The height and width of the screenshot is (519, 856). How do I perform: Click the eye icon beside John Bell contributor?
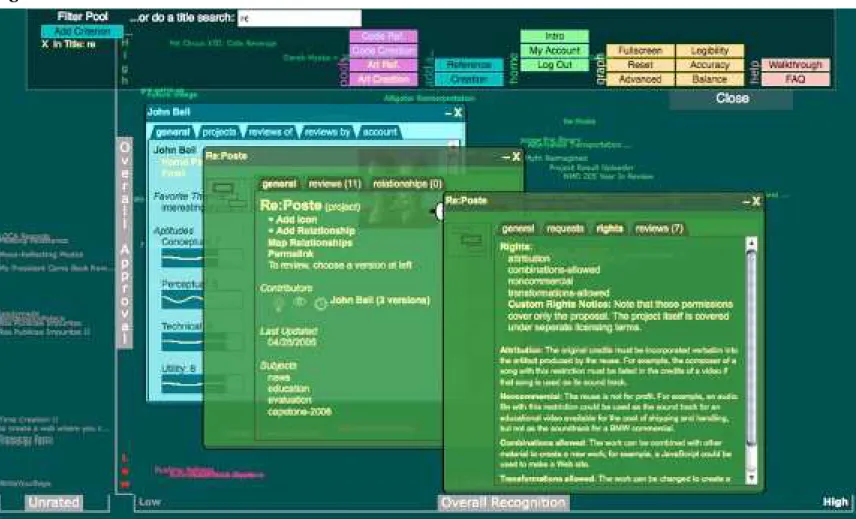[x=299, y=301]
